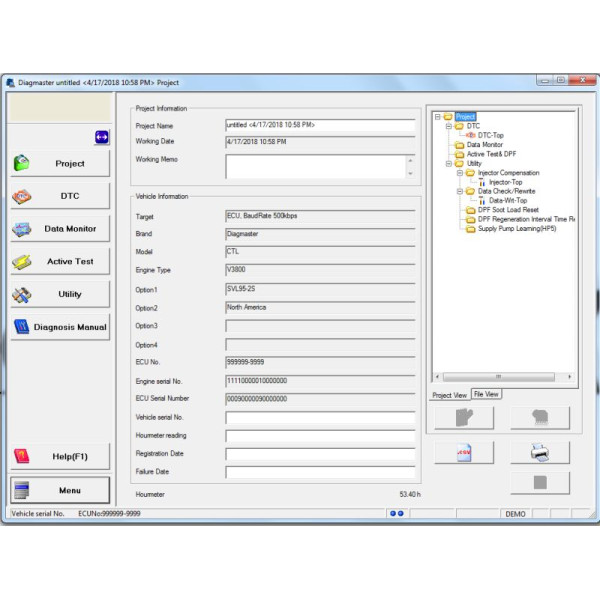Click the Project sidebar button

point(59,163)
